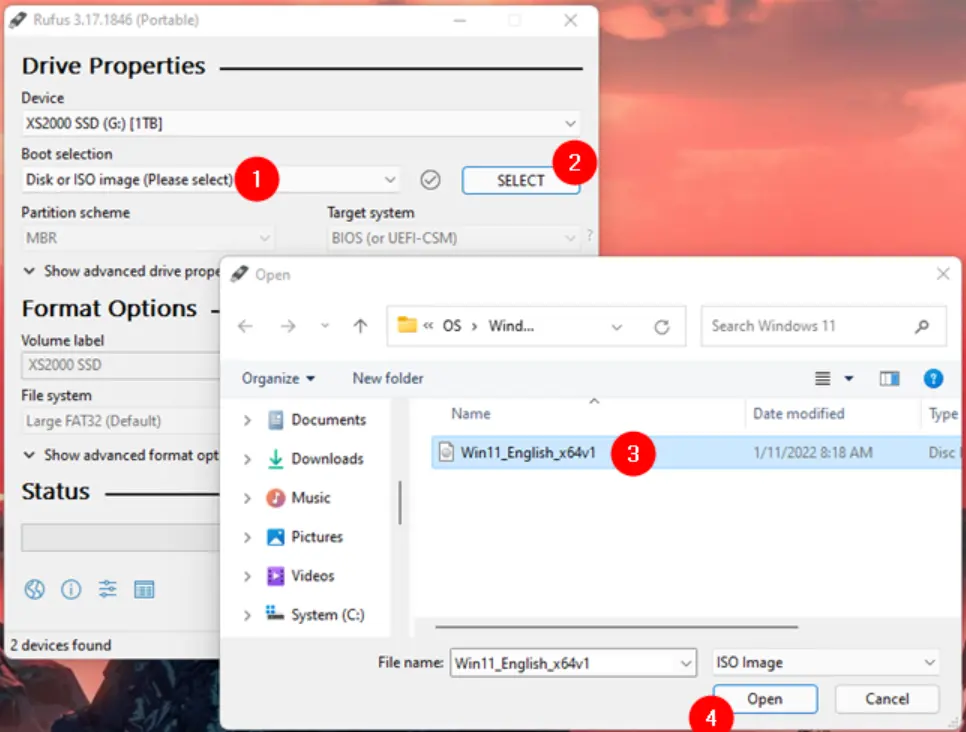
Task: Click the SELECT button in Rufus
Action: [x=521, y=181]
